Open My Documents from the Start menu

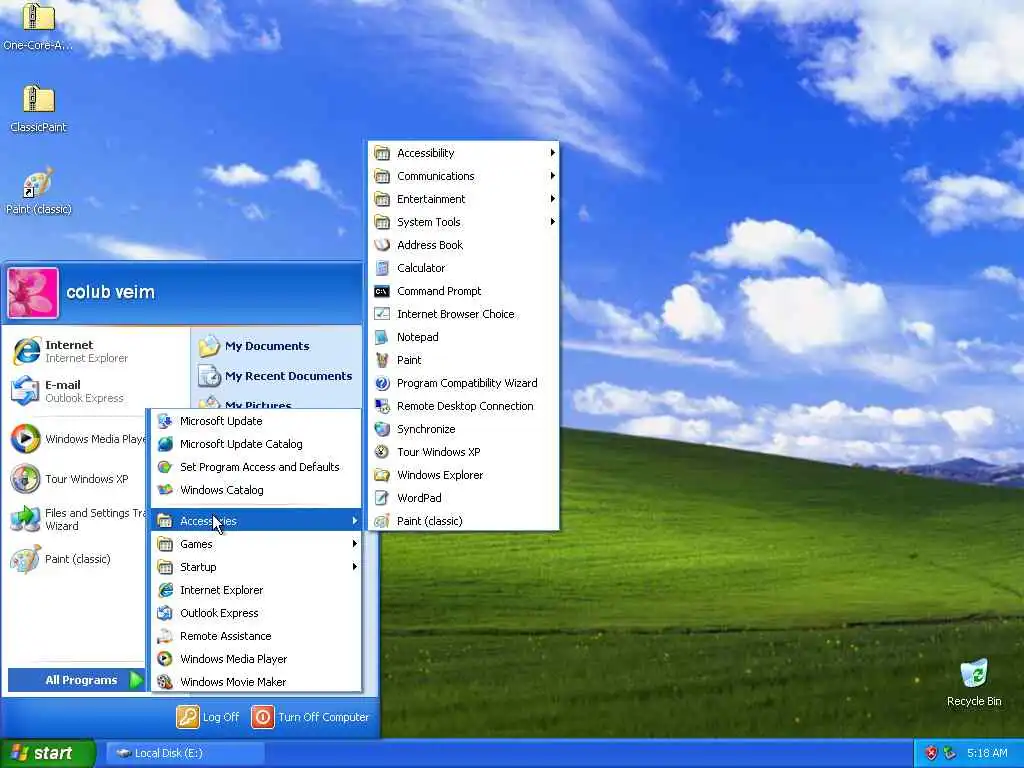pos(278,346)
